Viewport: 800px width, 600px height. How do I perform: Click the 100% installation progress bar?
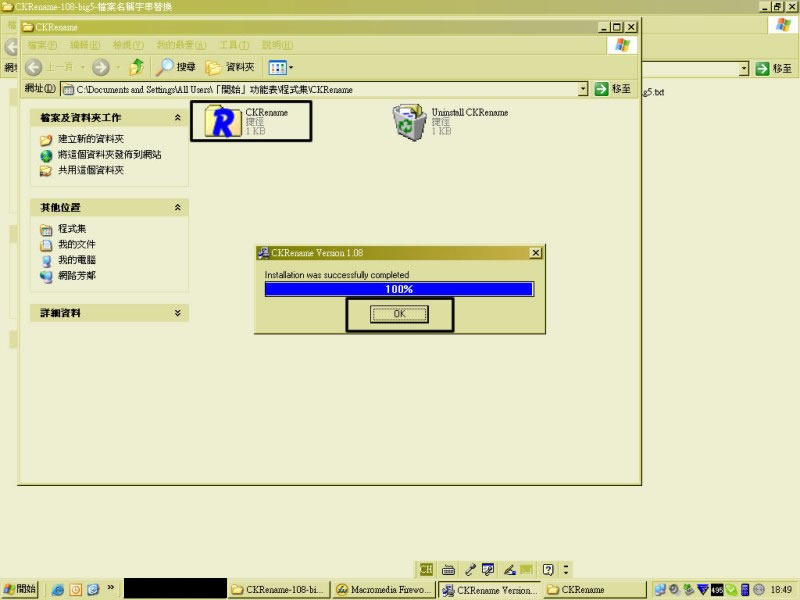pos(399,289)
